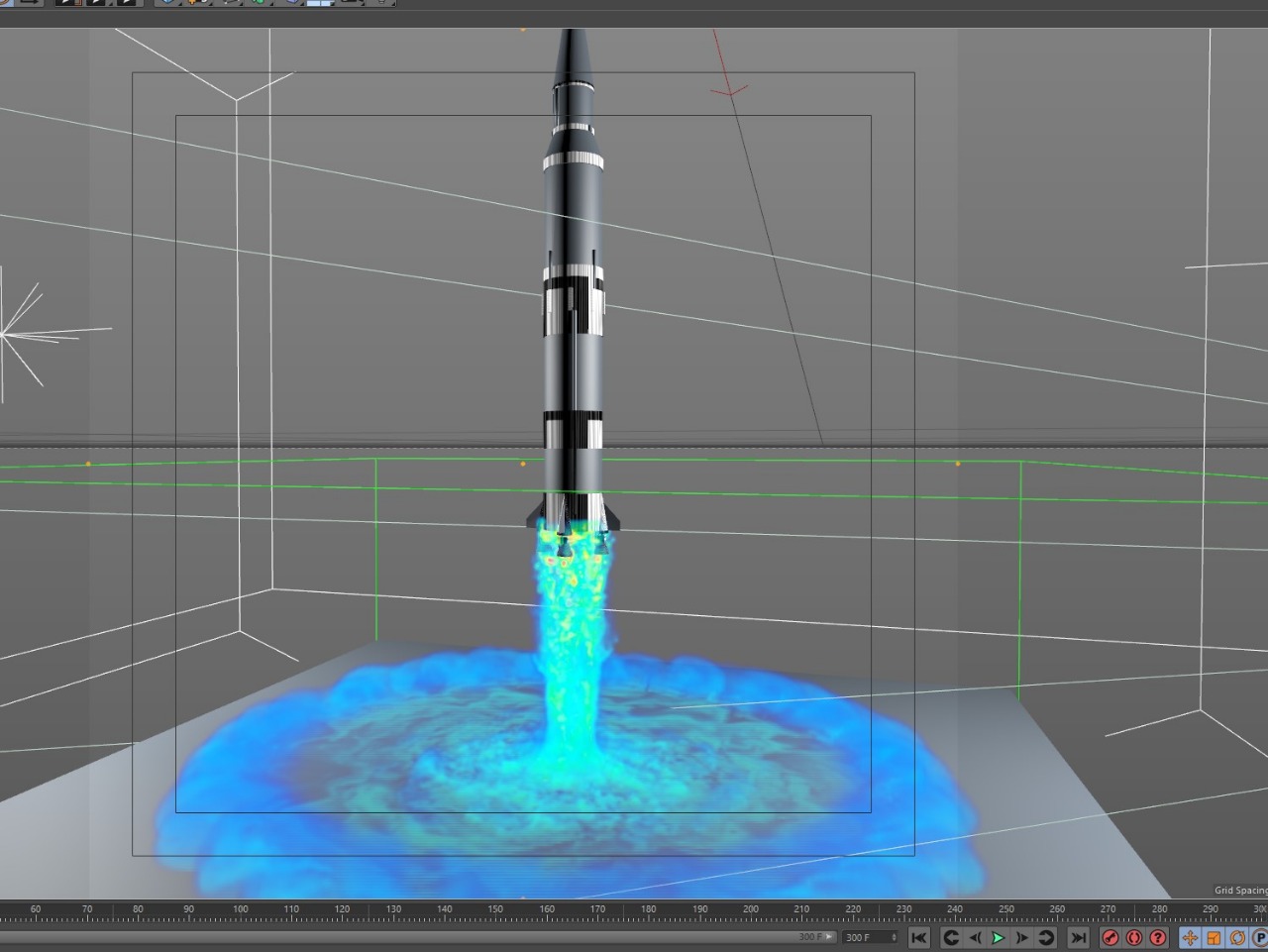Go to the next keyframe

[x=1045, y=937]
